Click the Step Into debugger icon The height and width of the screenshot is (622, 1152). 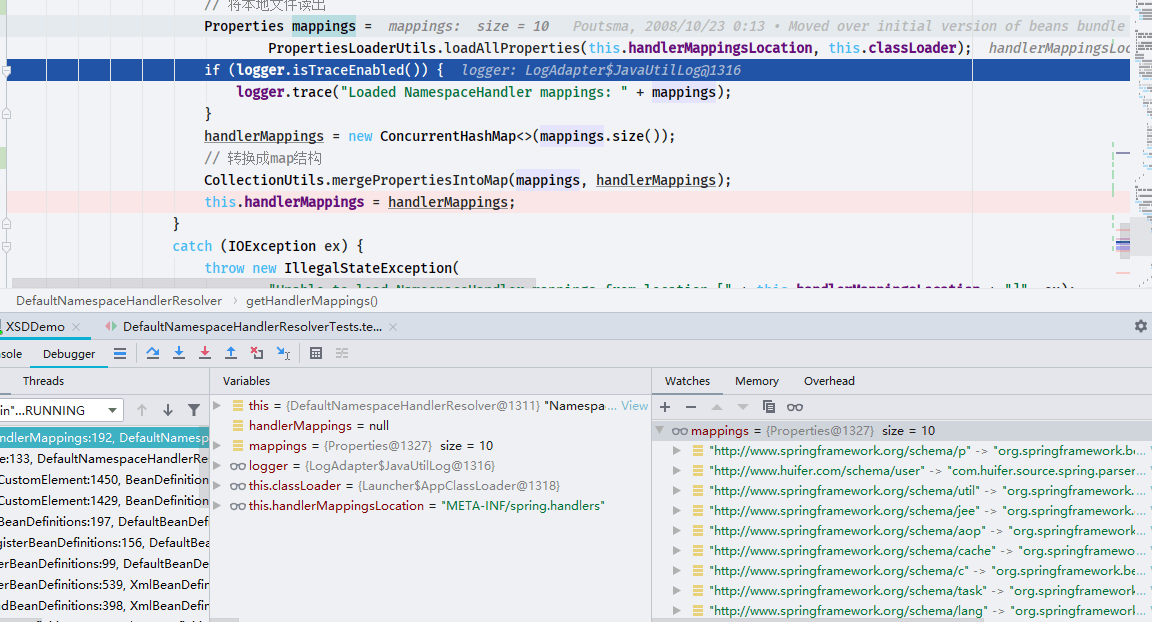[x=179, y=353]
